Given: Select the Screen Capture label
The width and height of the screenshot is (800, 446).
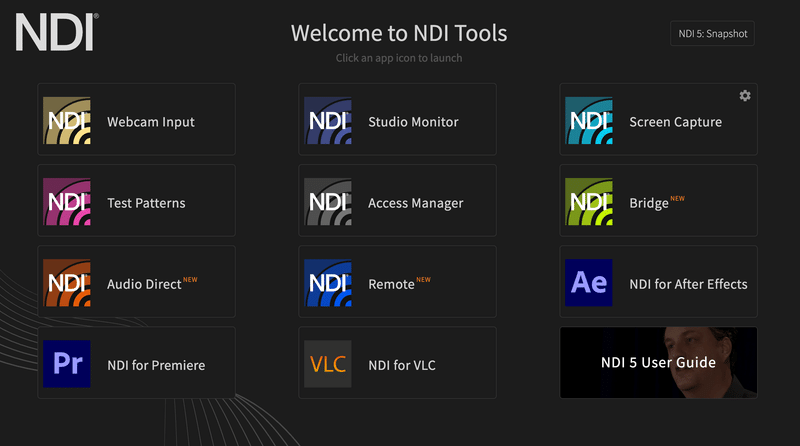Looking at the screenshot, I should click(676, 122).
